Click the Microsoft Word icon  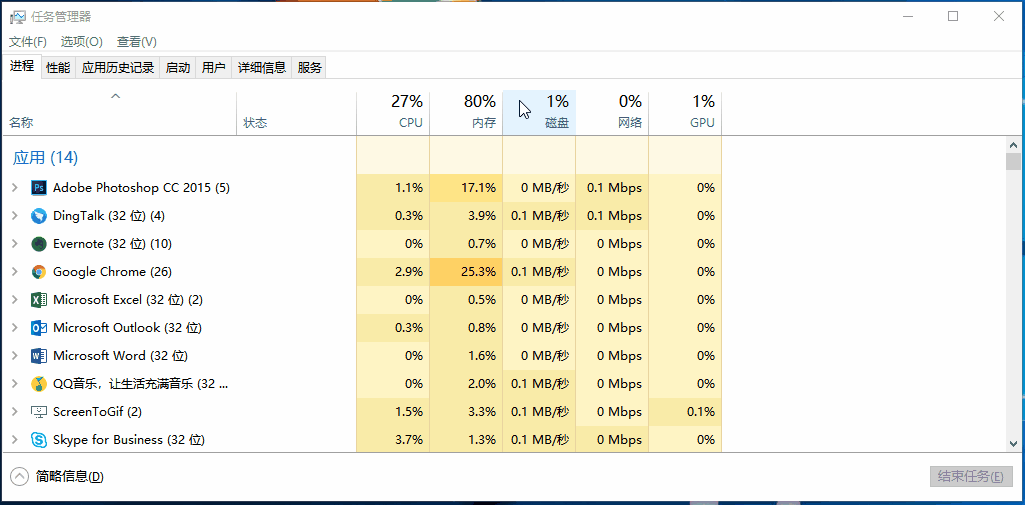[x=39, y=356]
